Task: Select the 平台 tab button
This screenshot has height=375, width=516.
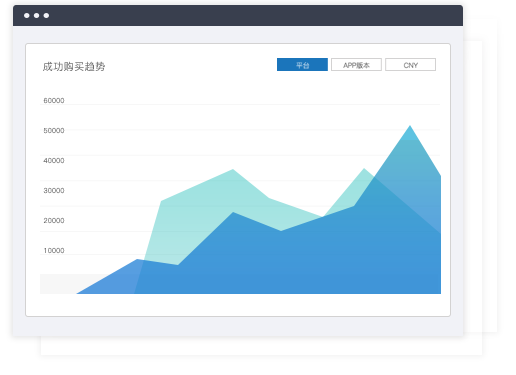Action: (302, 65)
